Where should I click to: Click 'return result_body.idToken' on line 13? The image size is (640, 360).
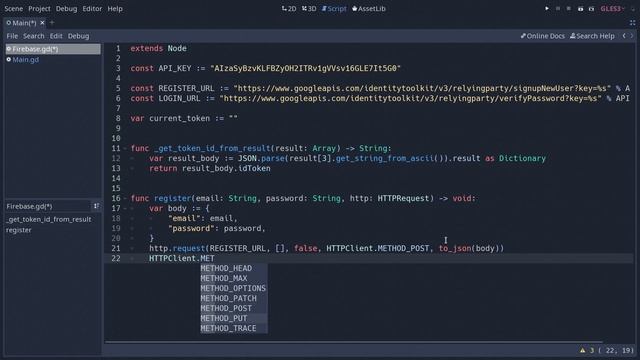click(x=210, y=169)
